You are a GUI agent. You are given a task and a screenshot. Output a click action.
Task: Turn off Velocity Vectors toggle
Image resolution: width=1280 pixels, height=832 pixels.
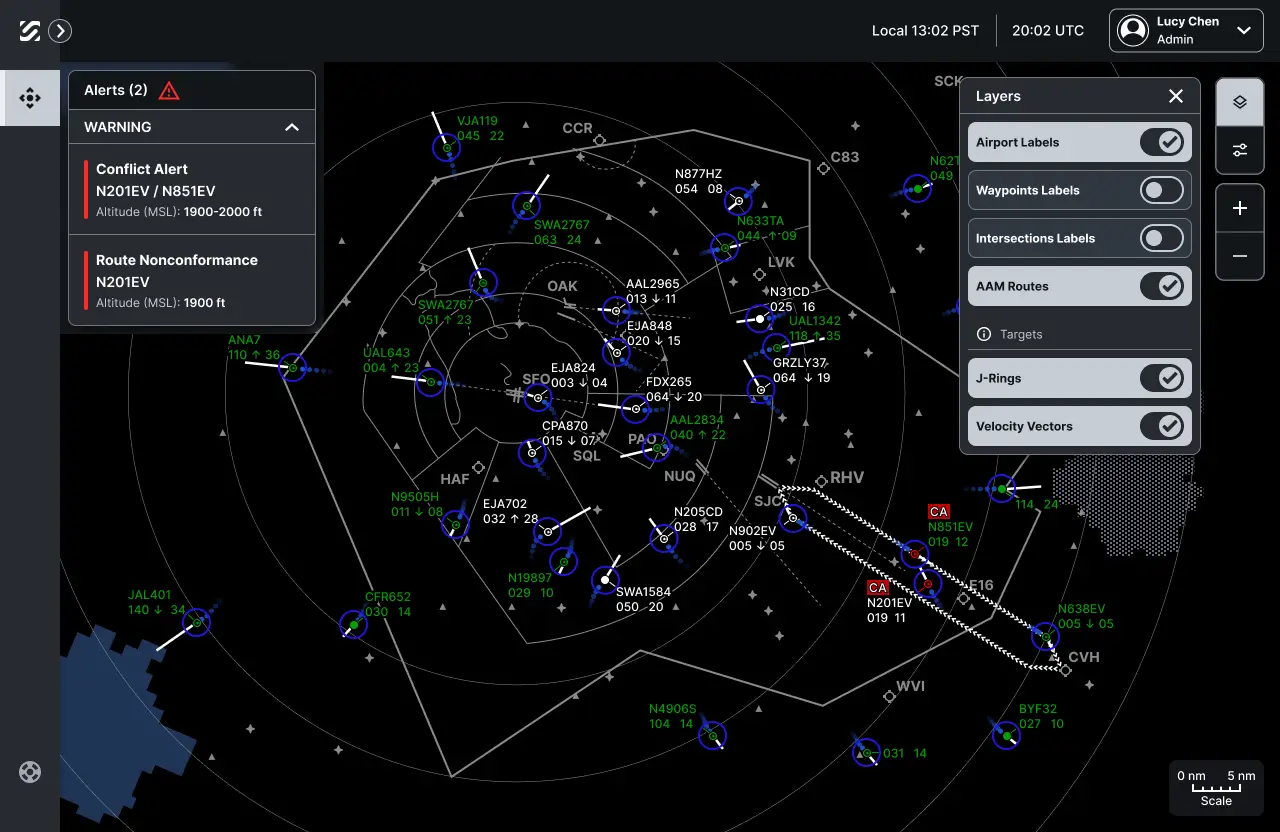(x=1162, y=426)
